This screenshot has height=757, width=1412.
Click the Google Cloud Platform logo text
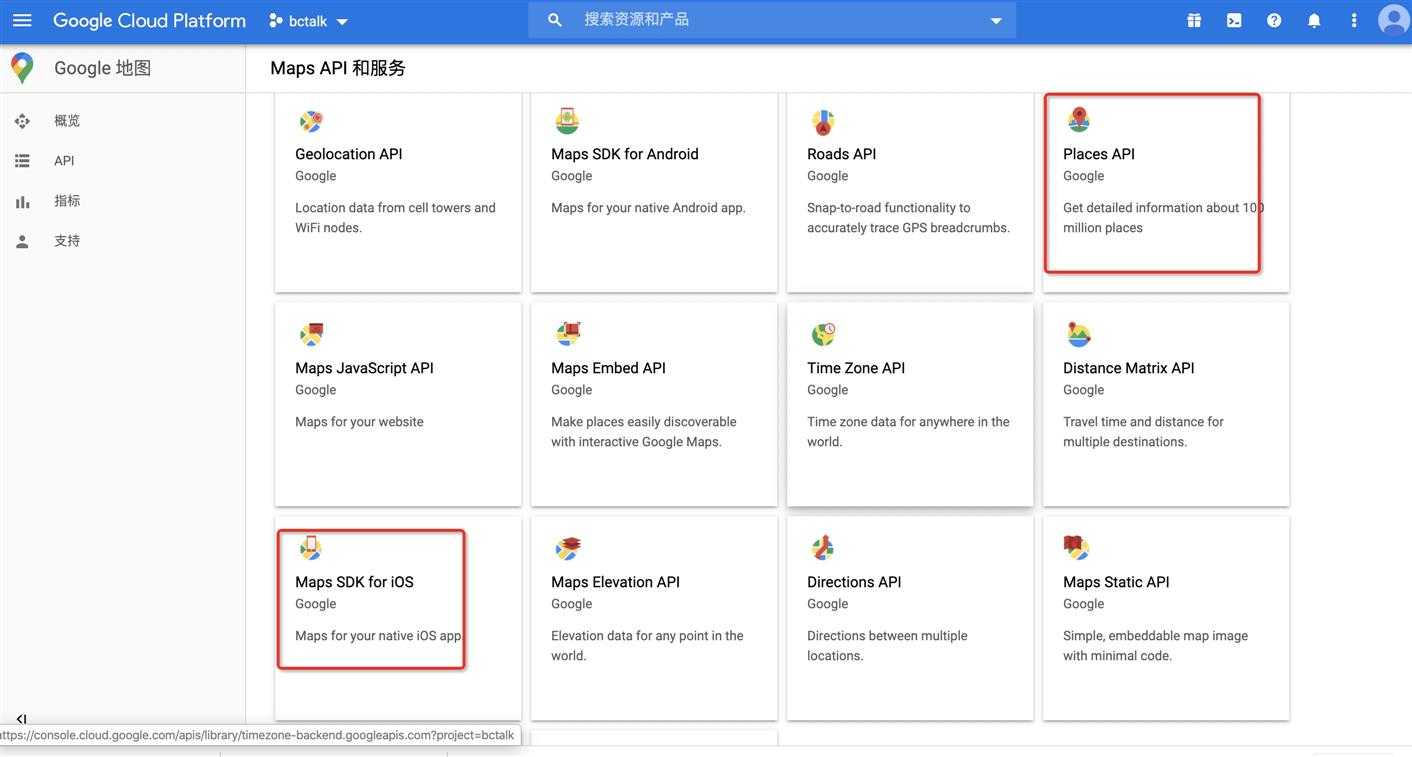click(149, 20)
